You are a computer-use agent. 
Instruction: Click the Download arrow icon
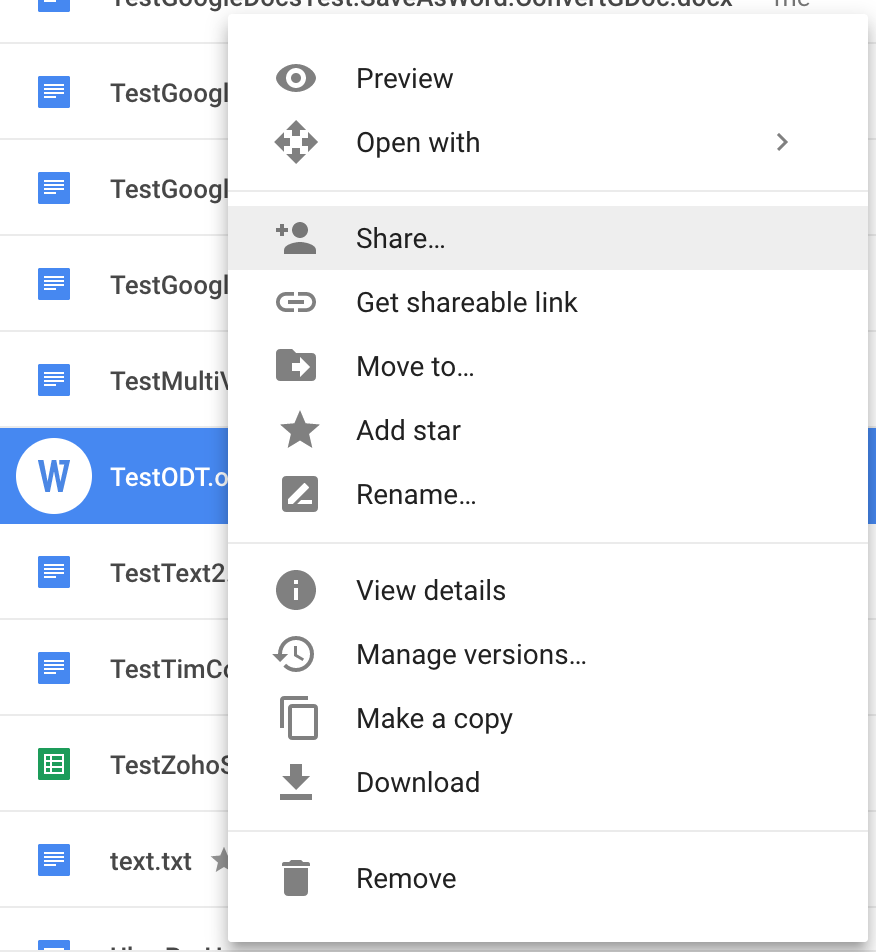(296, 782)
